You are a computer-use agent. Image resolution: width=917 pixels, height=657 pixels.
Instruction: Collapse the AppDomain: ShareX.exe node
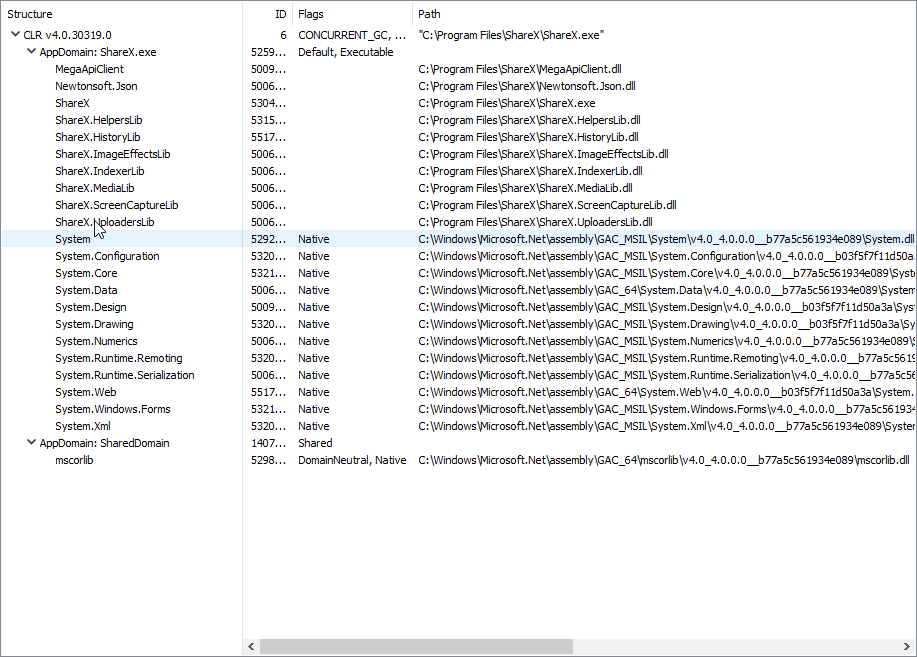(x=31, y=51)
